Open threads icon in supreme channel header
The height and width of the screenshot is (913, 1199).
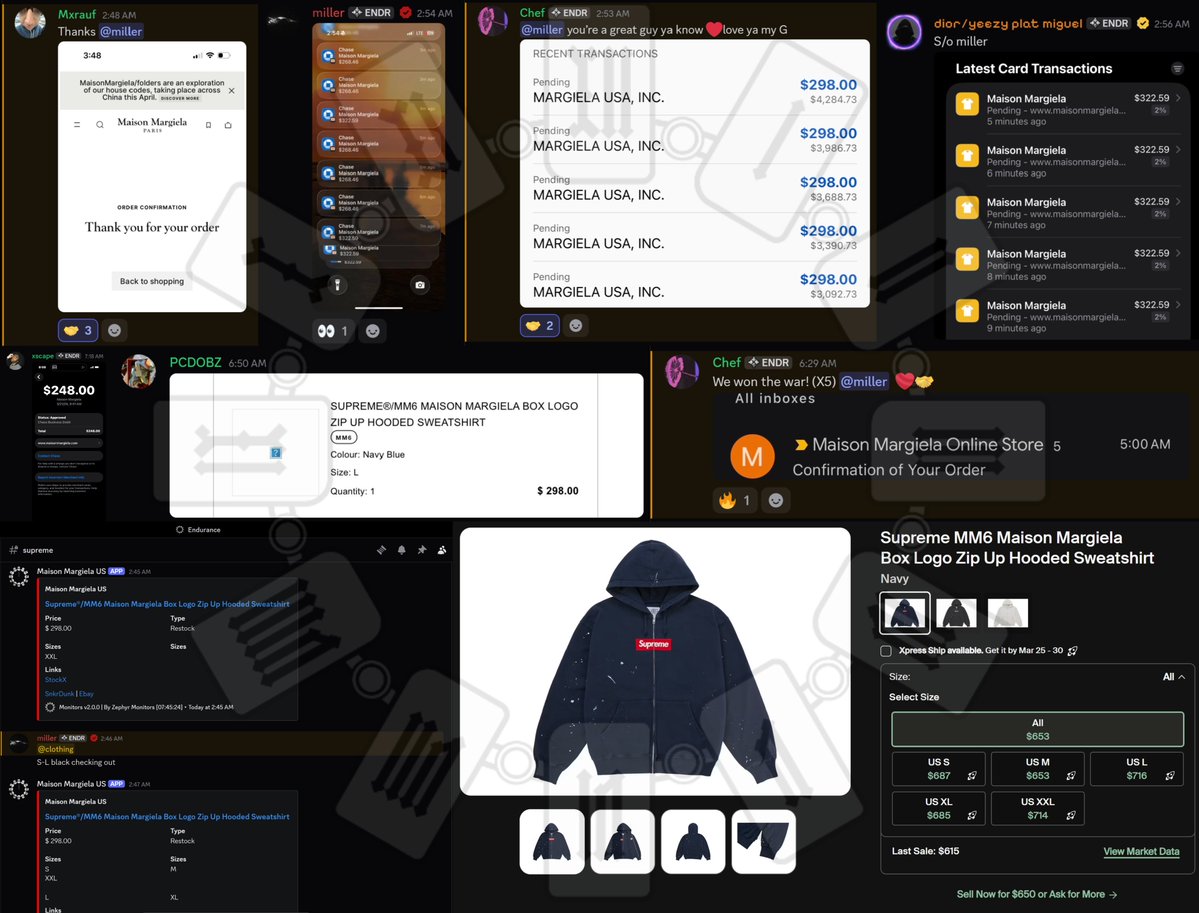coord(382,550)
